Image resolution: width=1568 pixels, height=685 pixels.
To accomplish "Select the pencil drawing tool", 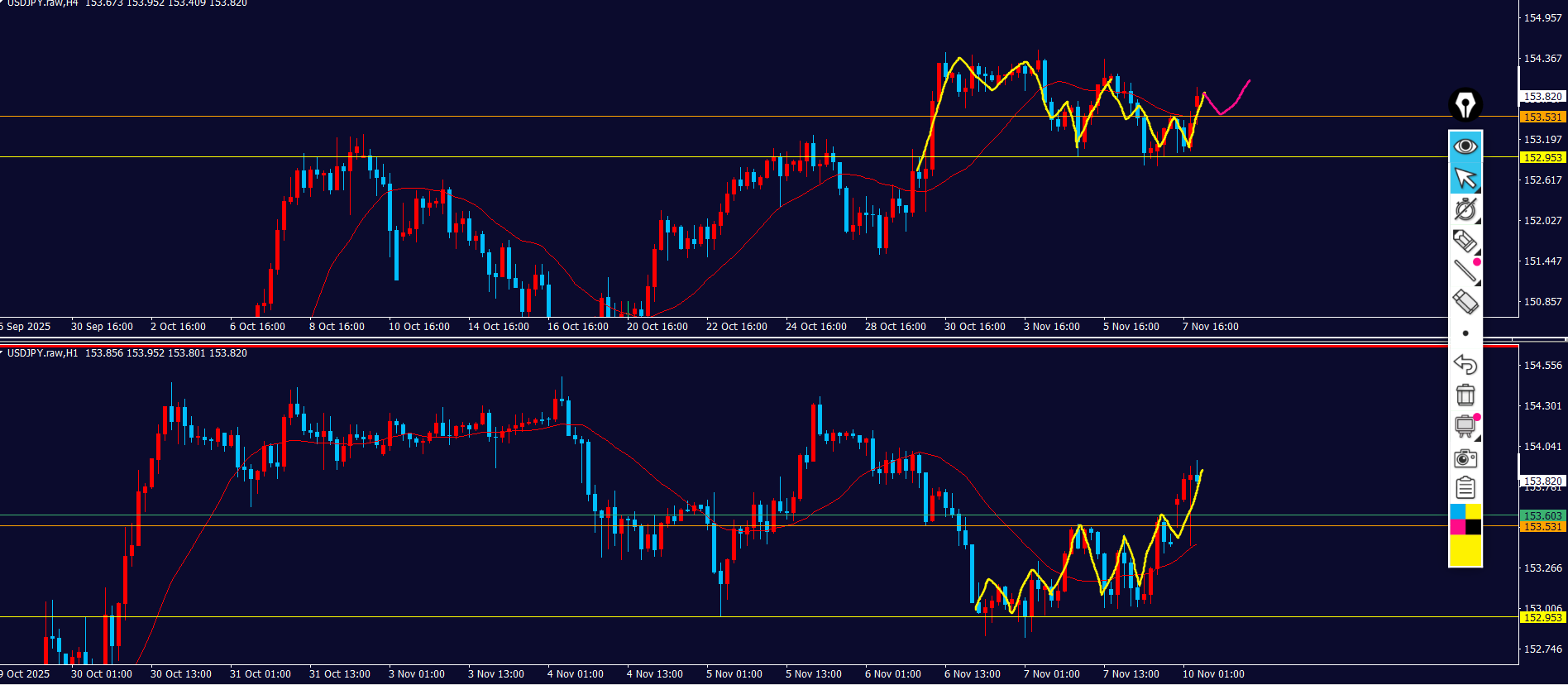I will click(x=1465, y=241).
